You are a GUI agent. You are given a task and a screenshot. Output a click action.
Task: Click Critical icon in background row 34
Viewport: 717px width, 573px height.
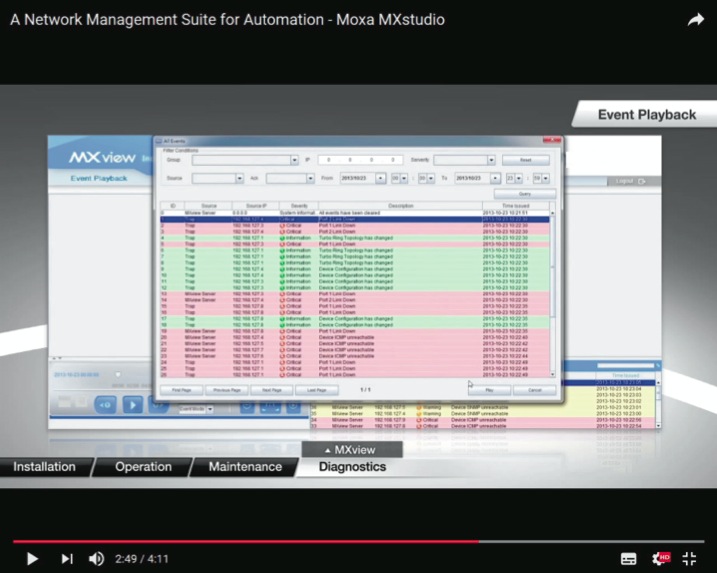coord(419,420)
